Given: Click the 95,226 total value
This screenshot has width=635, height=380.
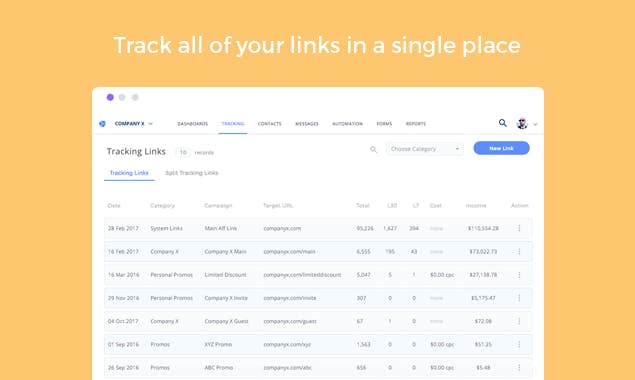Looking at the screenshot, I should click(365, 228).
